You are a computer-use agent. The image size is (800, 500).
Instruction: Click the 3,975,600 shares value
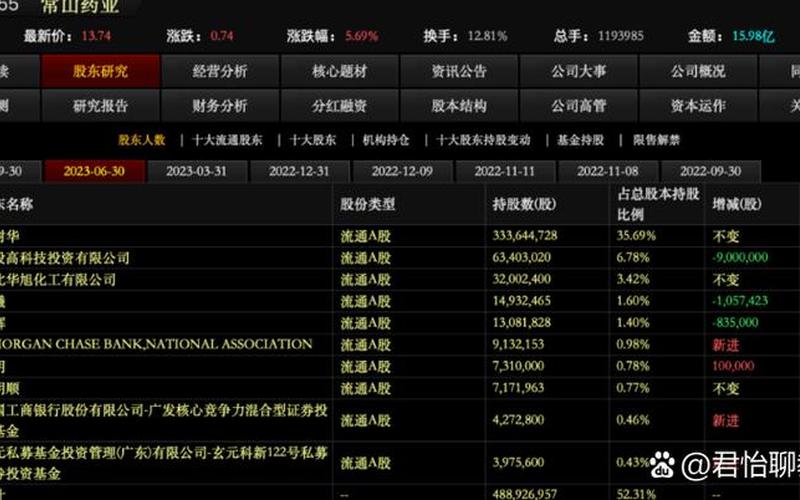pyautogui.click(x=518, y=462)
